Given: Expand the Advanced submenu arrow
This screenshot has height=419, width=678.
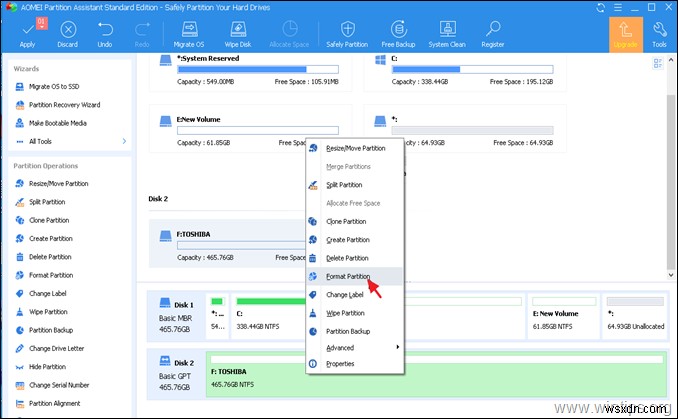Looking at the screenshot, I should tap(397, 347).
